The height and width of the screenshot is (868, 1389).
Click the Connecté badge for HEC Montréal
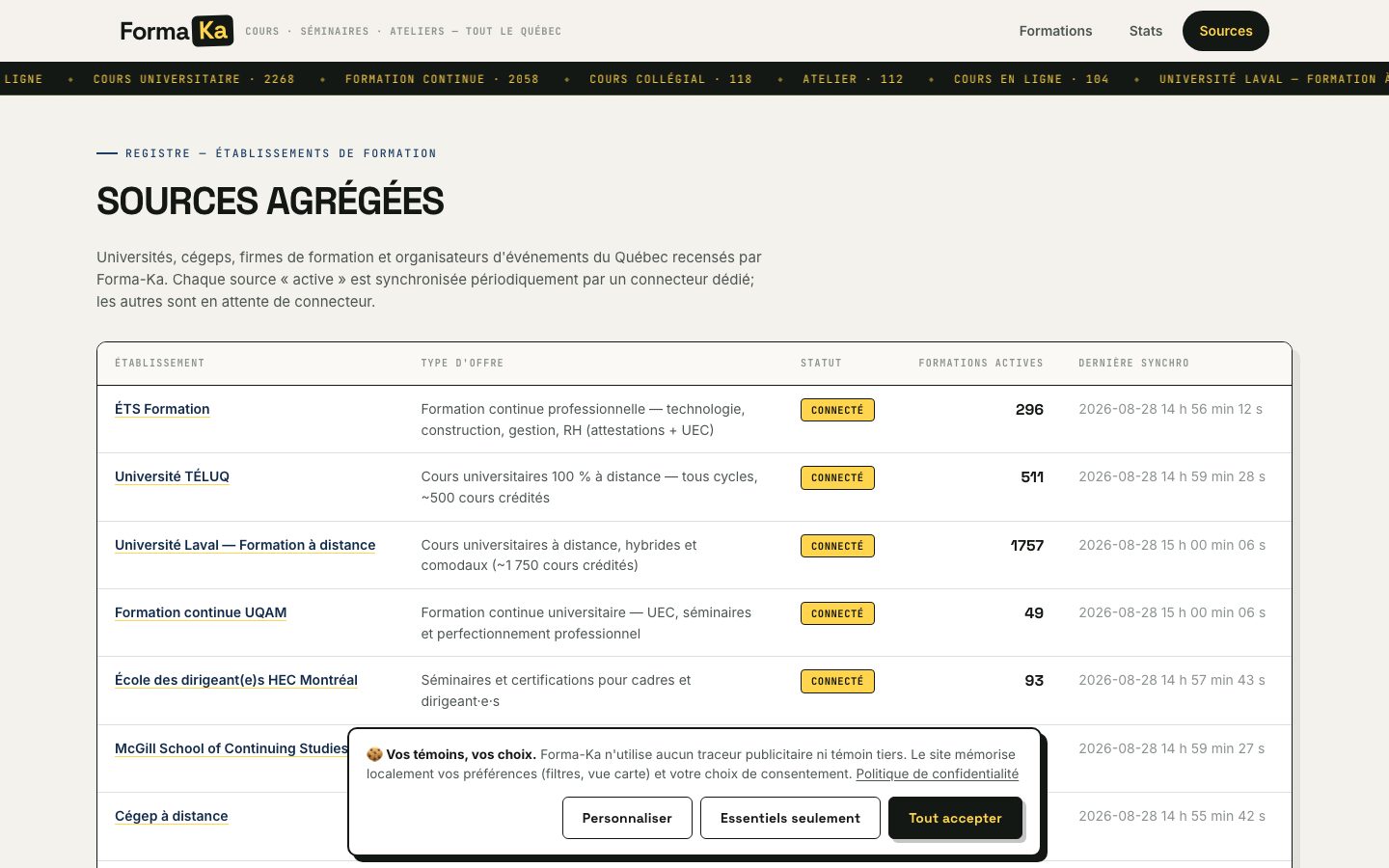[x=837, y=681]
